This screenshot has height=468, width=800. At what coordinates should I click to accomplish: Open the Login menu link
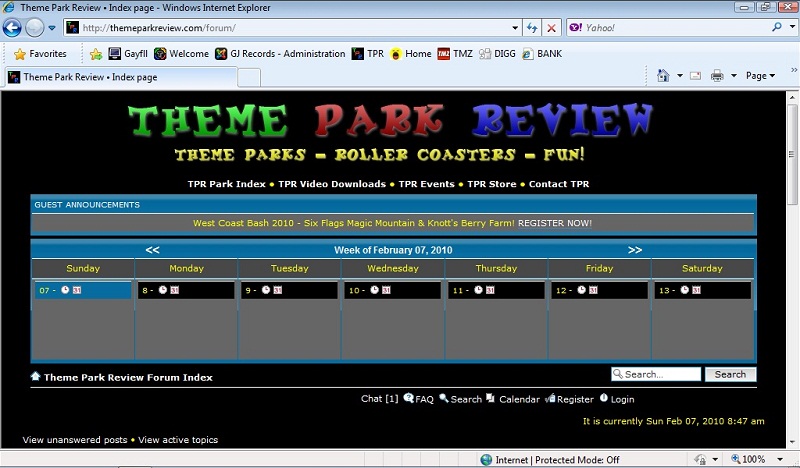[x=617, y=399]
